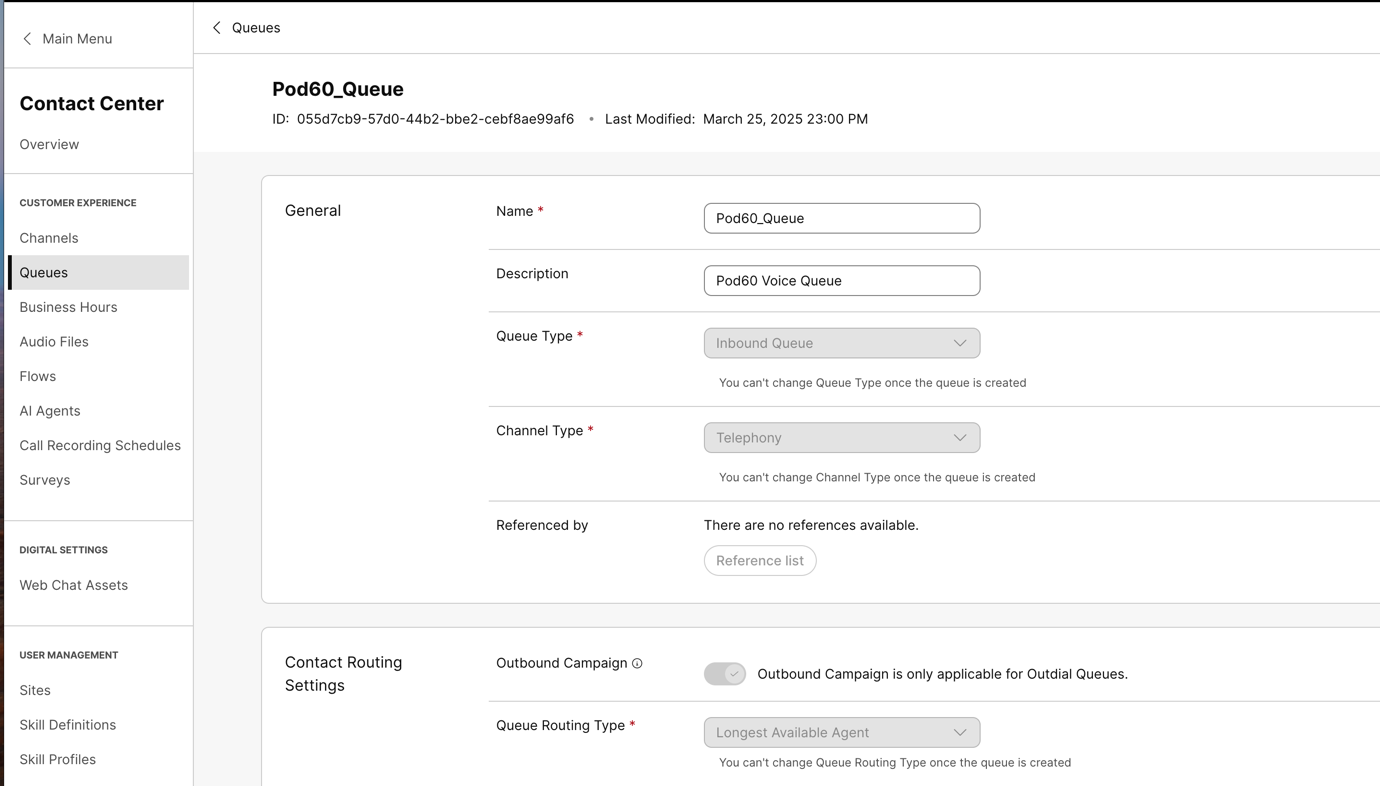Open Channels in the sidebar

(x=49, y=238)
